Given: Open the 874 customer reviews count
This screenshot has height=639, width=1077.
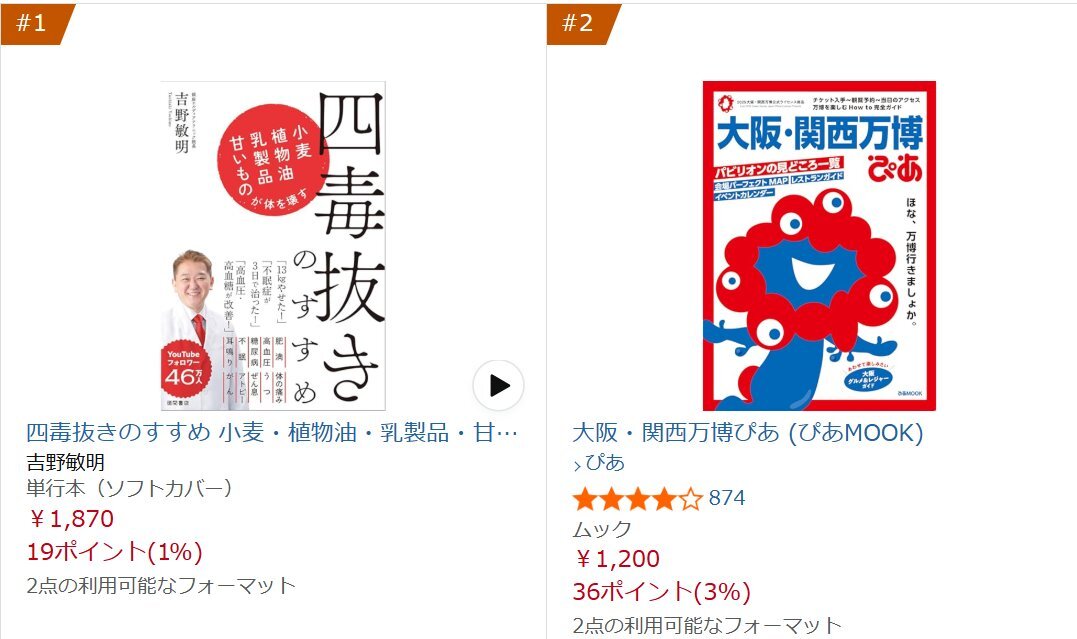Looking at the screenshot, I should 727,498.
